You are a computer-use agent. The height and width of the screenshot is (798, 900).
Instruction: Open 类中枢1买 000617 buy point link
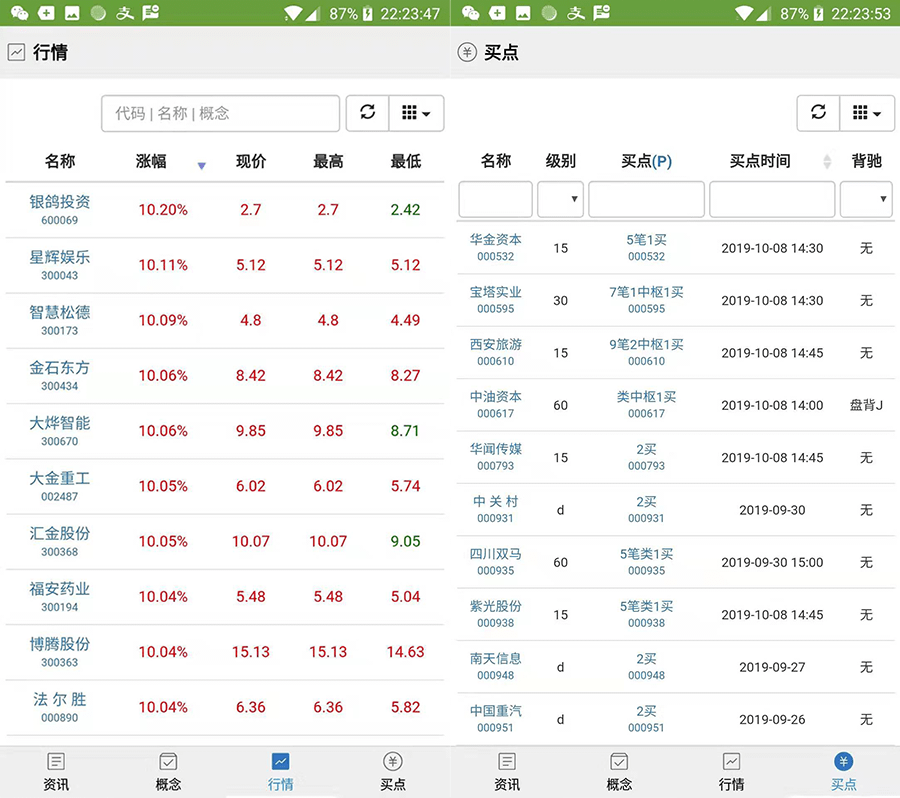(x=646, y=404)
